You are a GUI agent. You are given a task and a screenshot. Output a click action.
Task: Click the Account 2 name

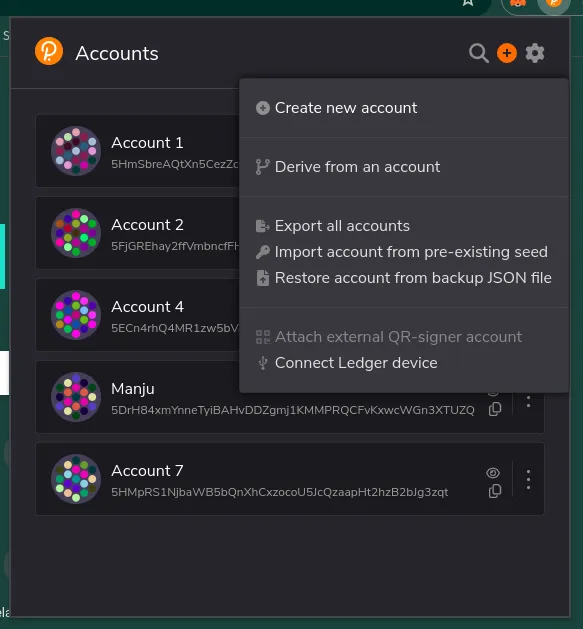(147, 225)
